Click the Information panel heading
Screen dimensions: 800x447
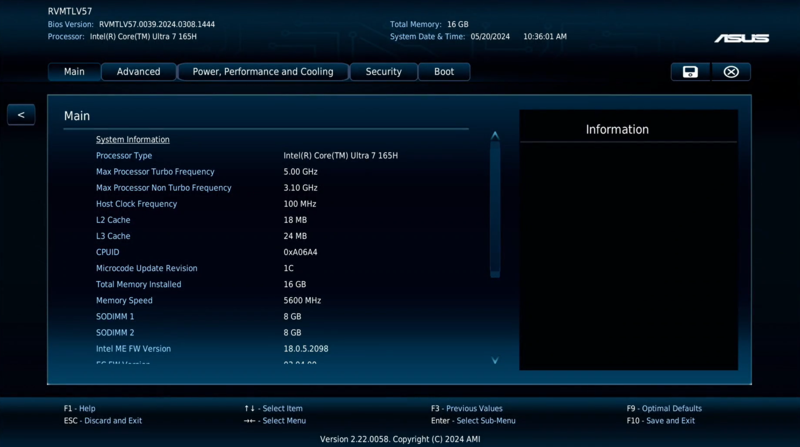[617, 130]
